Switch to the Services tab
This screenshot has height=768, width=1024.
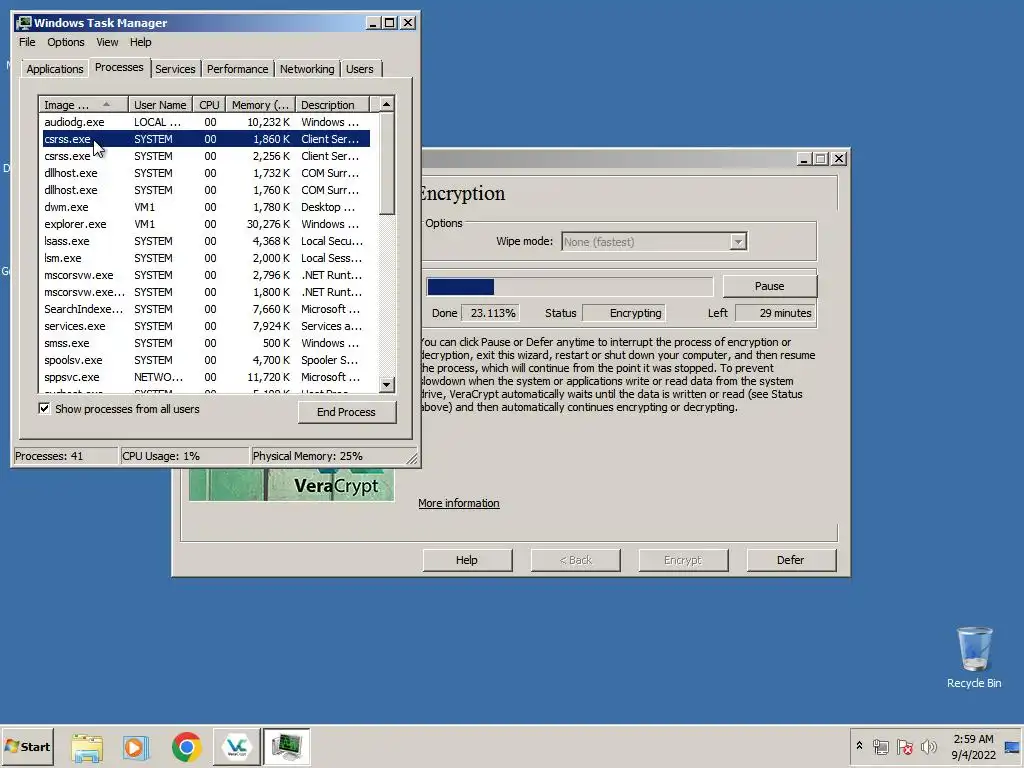175,69
